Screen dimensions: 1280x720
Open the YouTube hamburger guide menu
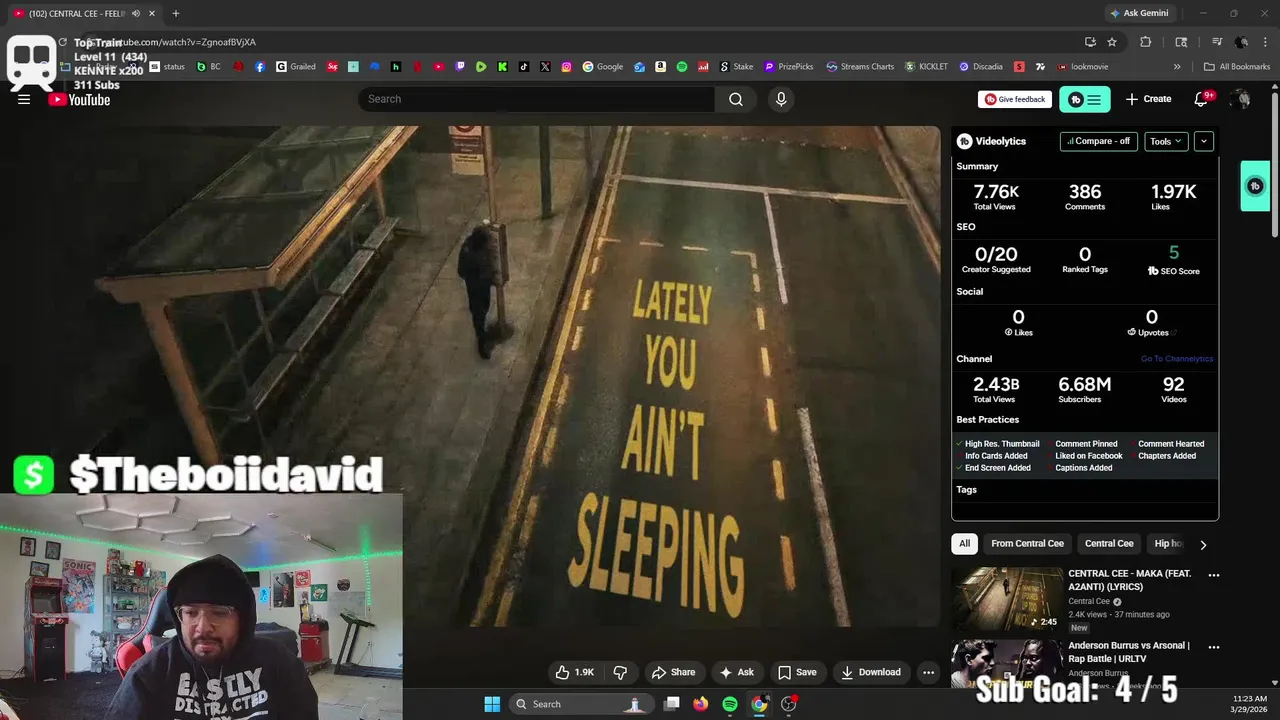(24, 99)
